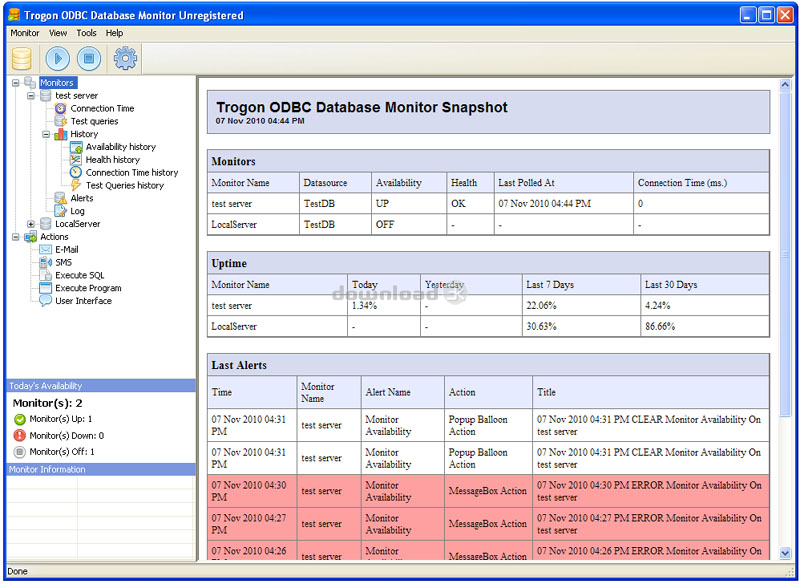Select Health history in tree
800x584 pixels.
point(112,160)
